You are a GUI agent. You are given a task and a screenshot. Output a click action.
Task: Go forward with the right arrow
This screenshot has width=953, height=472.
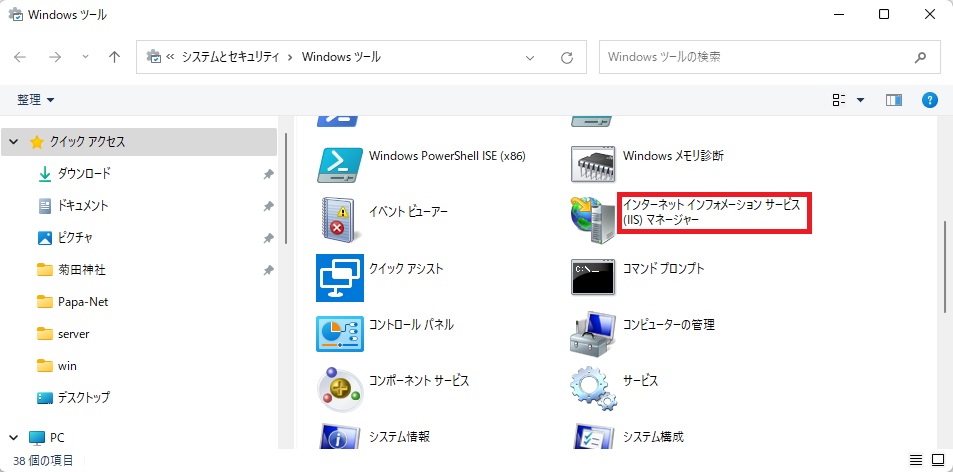tap(55, 57)
